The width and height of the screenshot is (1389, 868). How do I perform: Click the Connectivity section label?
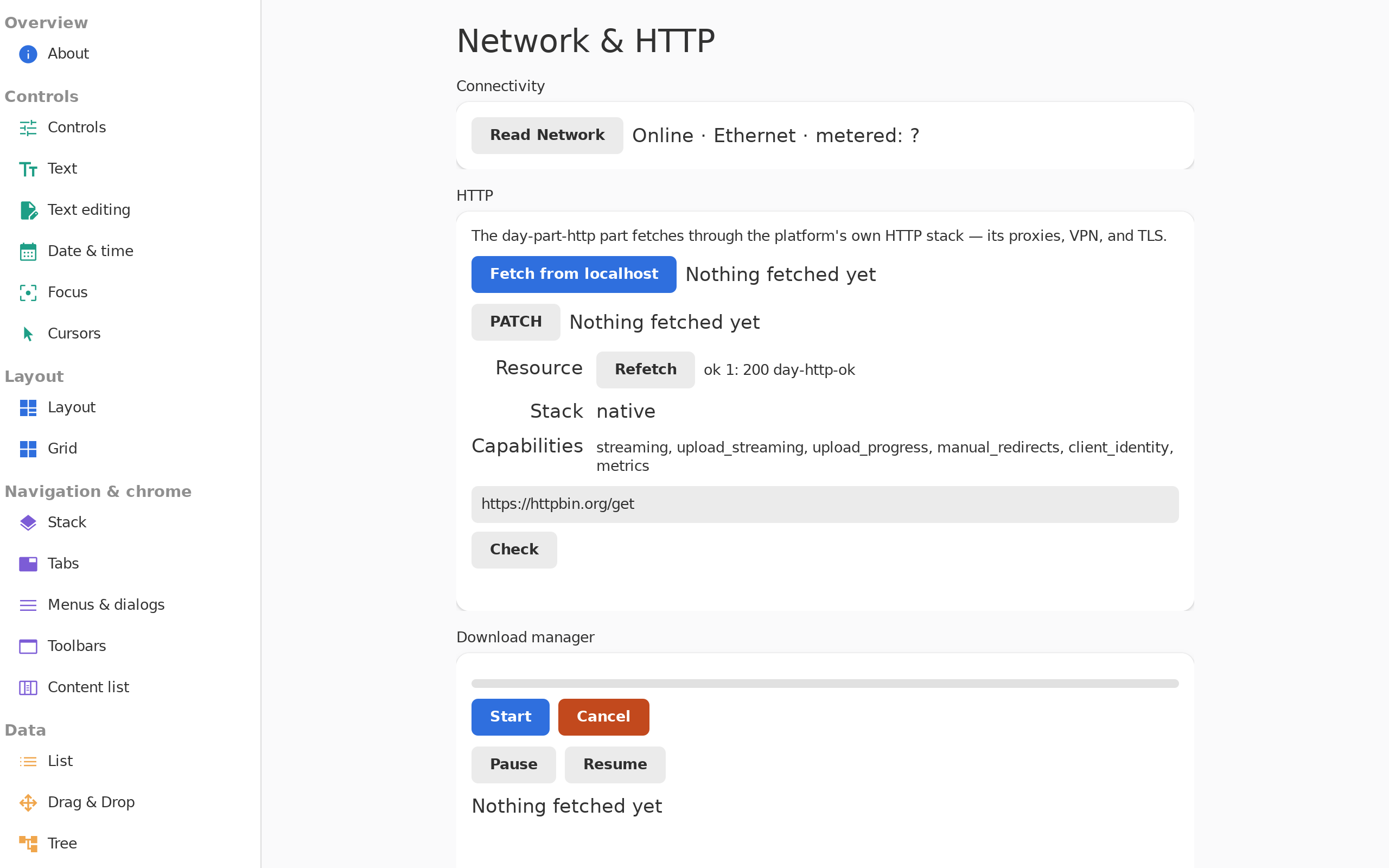point(500,87)
